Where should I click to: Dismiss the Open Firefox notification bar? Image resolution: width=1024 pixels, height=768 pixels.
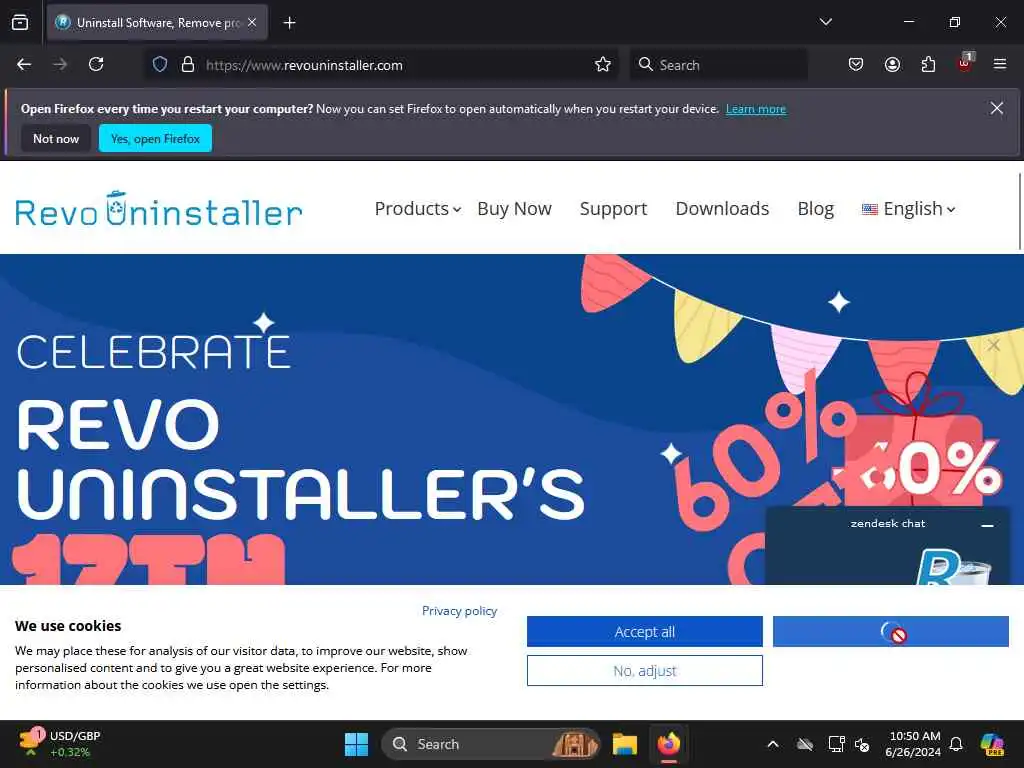(x=997, y=108)
